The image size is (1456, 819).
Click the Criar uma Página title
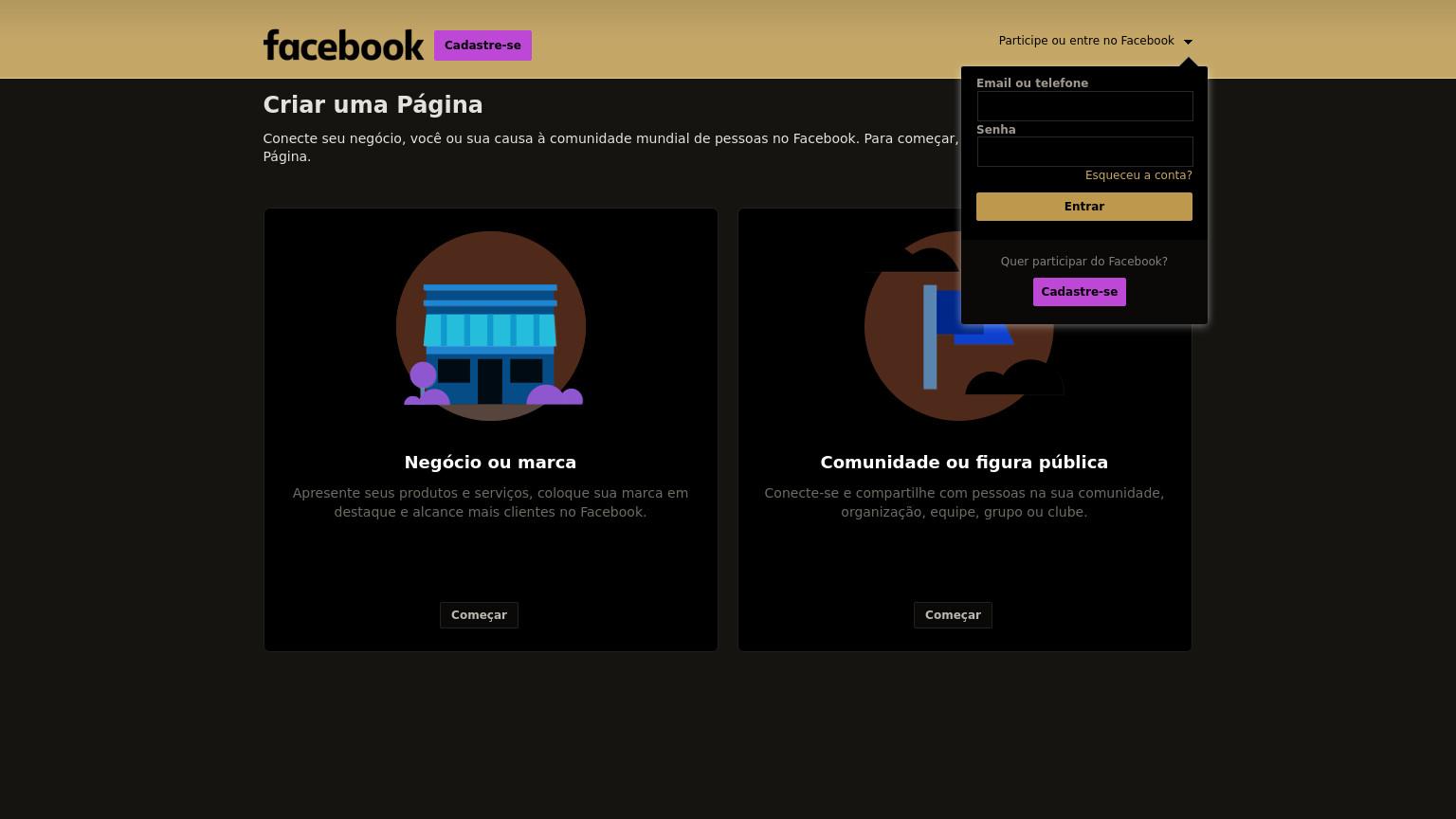pyautogui.click(x=373, y=105)
